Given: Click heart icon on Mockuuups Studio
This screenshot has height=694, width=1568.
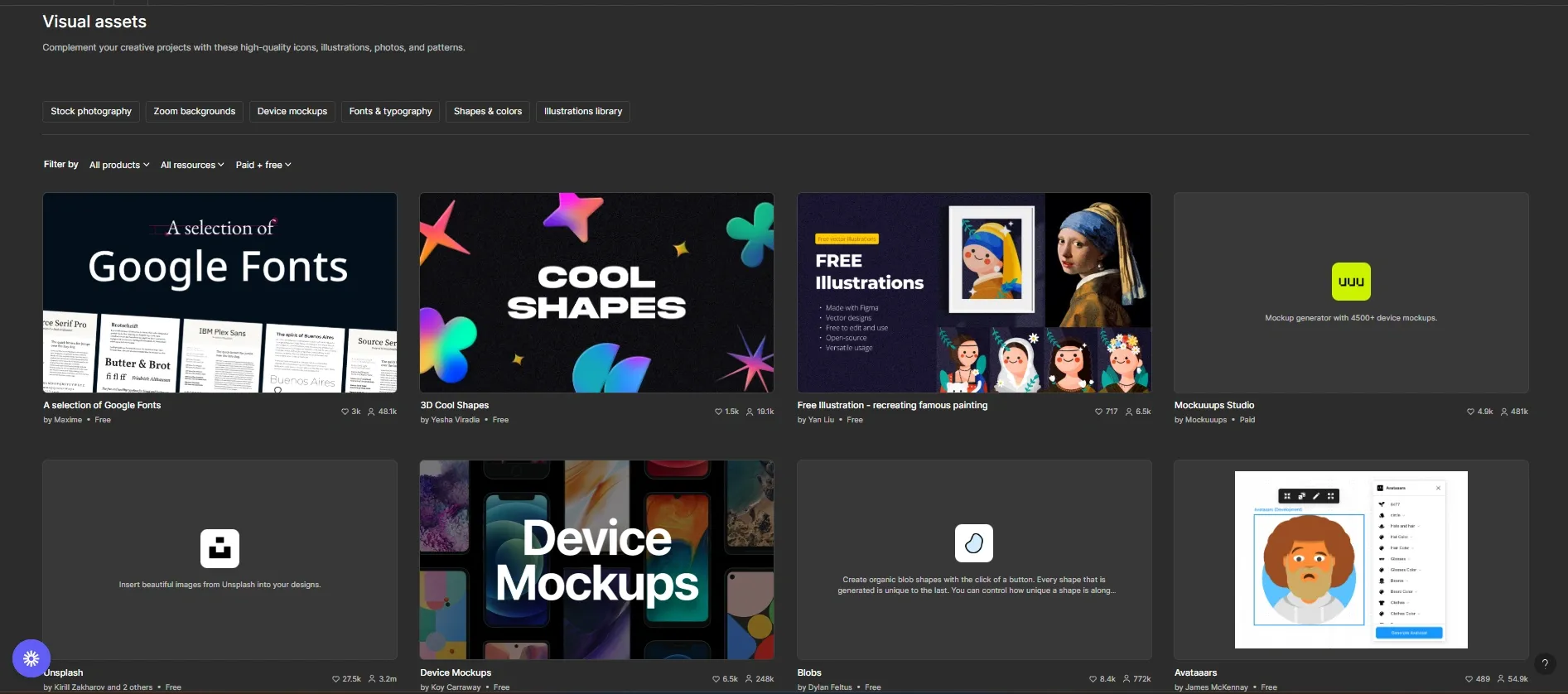Looking at the screenshot, I should [1470, 412].
